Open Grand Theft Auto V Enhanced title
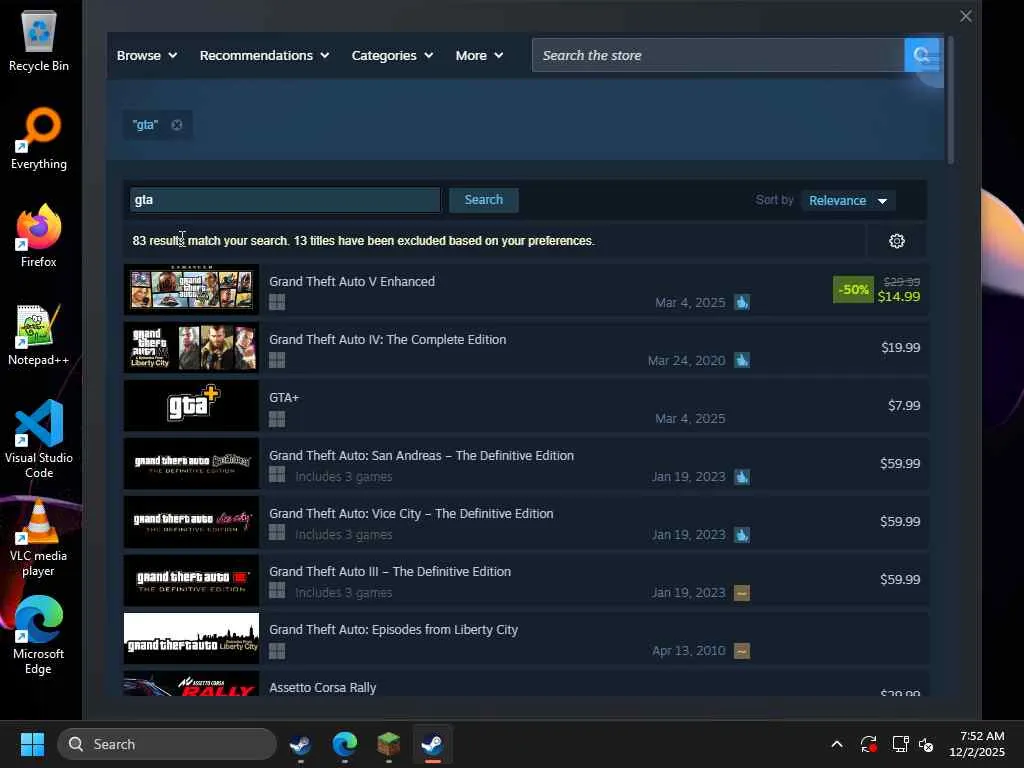This screenshot has height=768, width=1024. tap(352, 281)
